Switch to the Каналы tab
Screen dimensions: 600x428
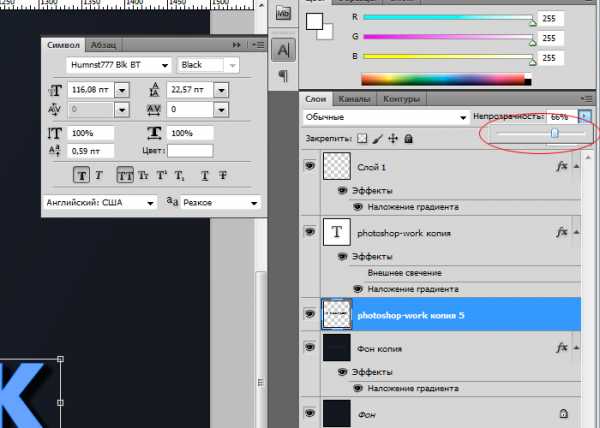[x=355, y=99]
